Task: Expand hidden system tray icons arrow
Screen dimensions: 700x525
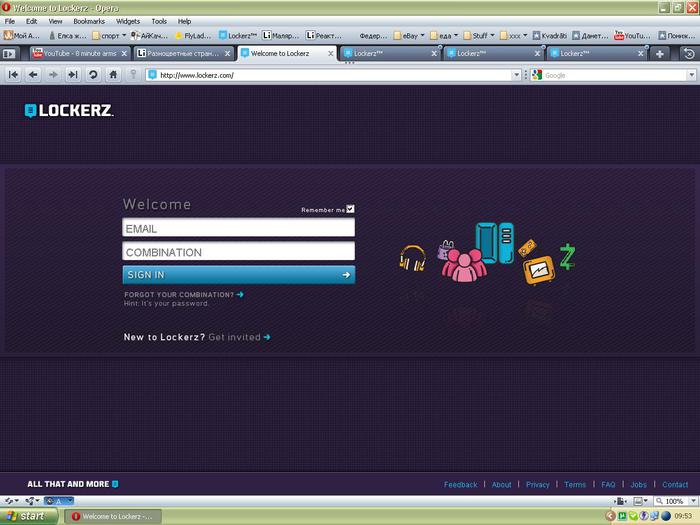Action: 610,517
